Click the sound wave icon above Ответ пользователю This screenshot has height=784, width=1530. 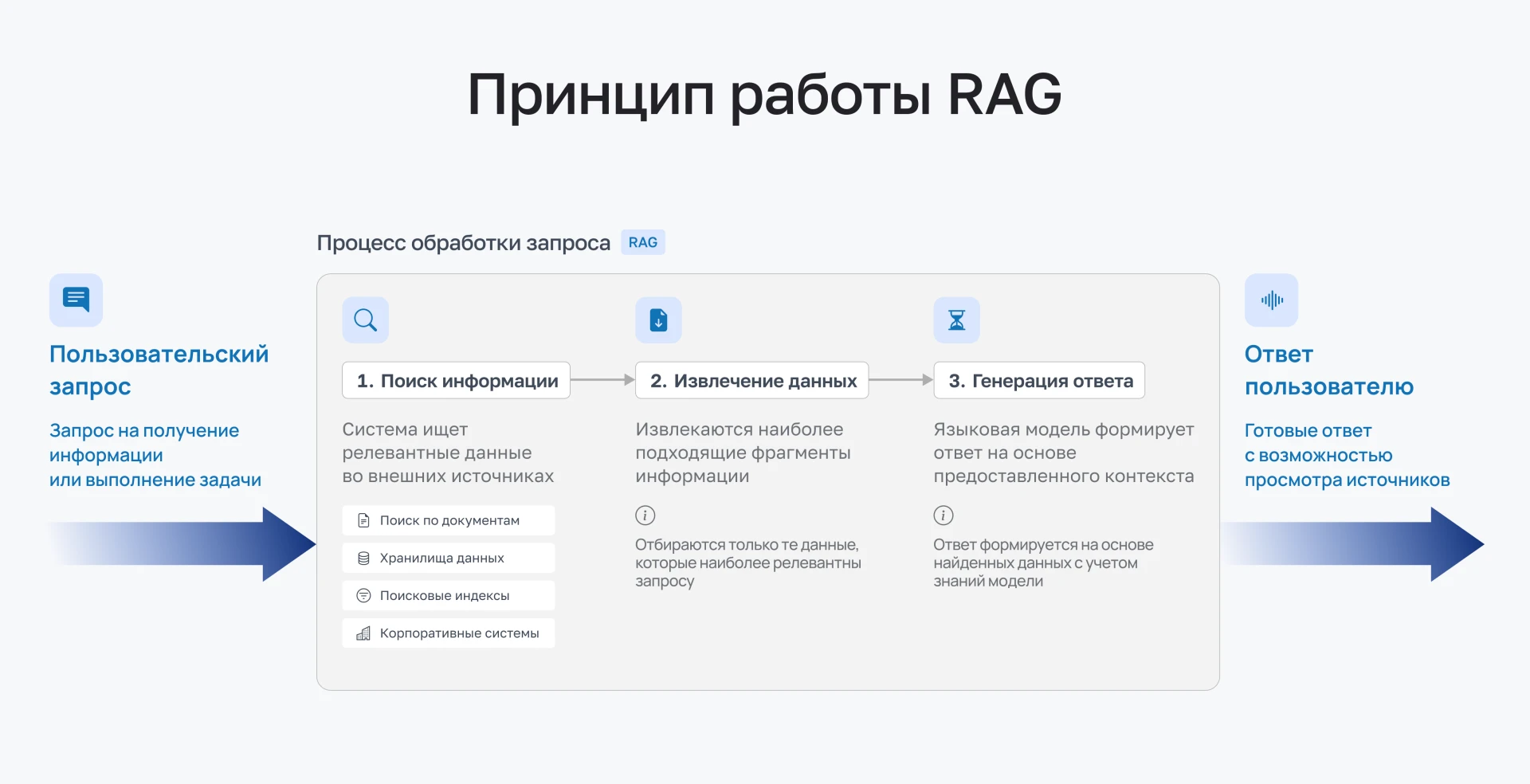1271,300
